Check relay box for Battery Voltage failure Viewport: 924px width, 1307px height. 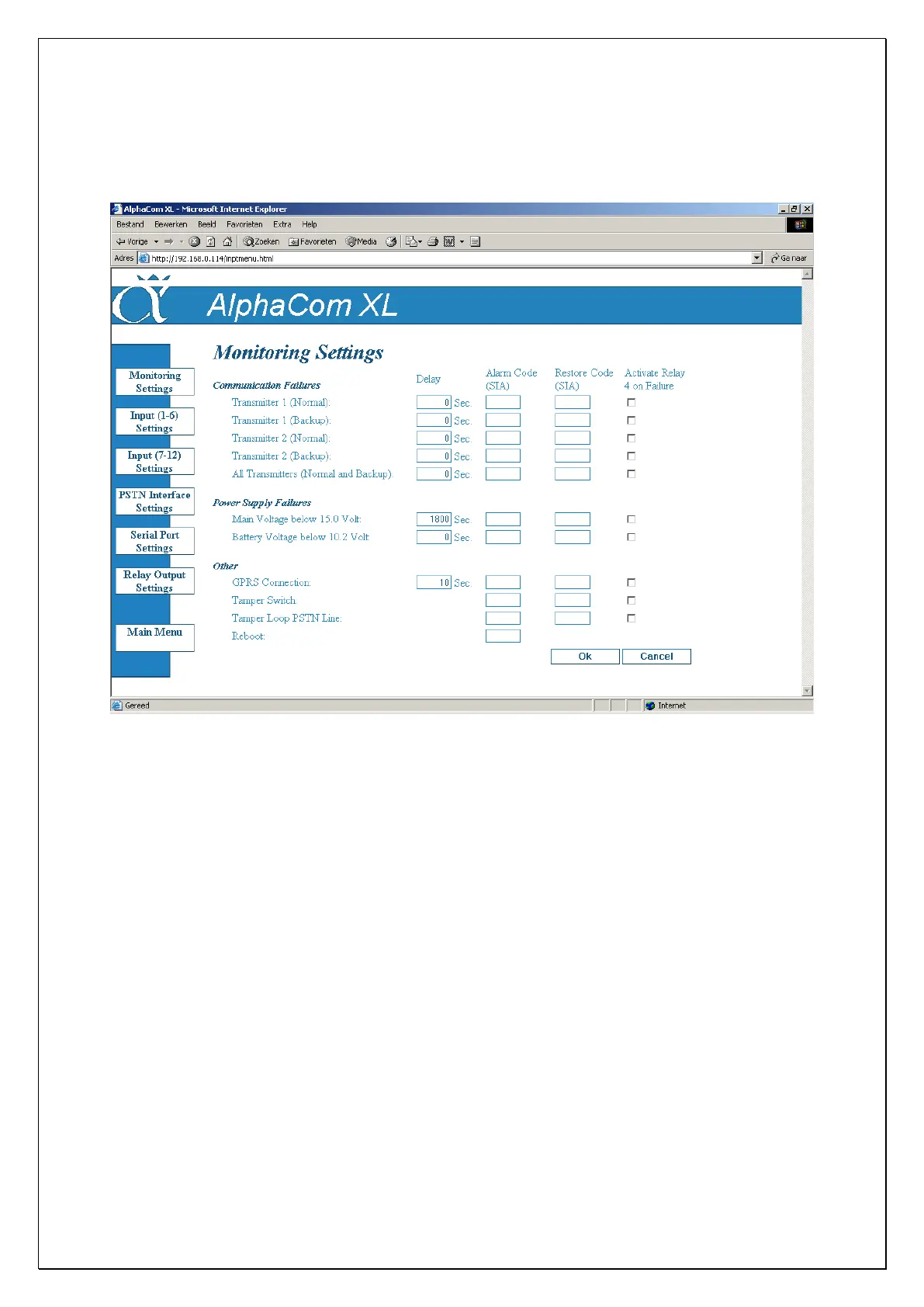pyautogui.click(x=632, y=537)
